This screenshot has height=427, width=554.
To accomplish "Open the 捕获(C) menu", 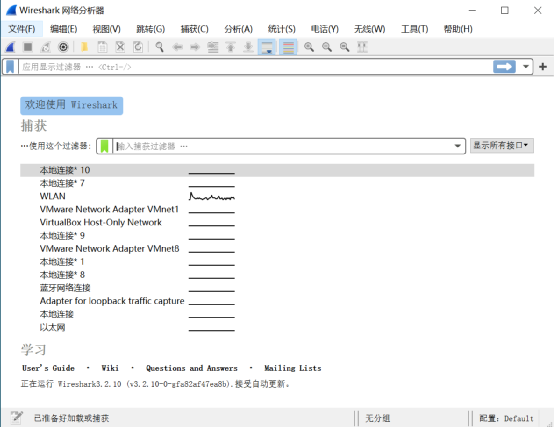I will tap(194, 29).
